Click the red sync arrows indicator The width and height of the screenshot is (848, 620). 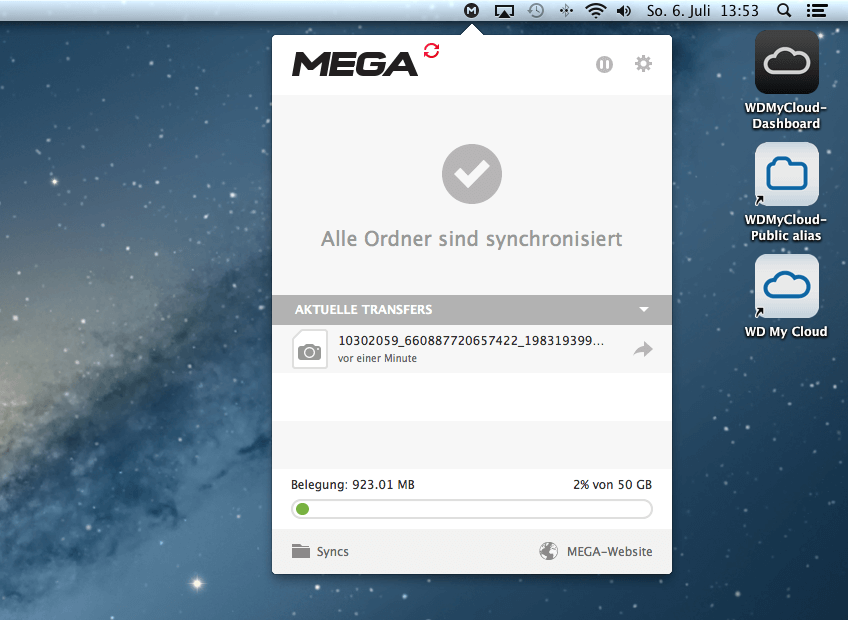pyautogui.click(x=431, y=51)
